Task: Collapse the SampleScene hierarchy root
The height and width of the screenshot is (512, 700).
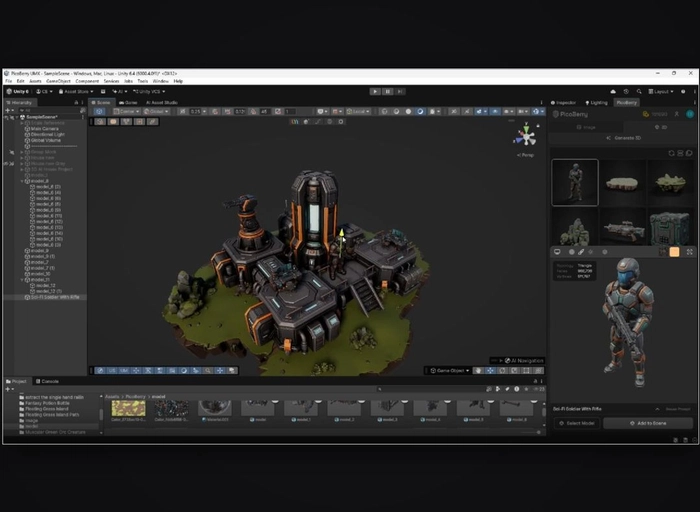Action: click(17, 117)
